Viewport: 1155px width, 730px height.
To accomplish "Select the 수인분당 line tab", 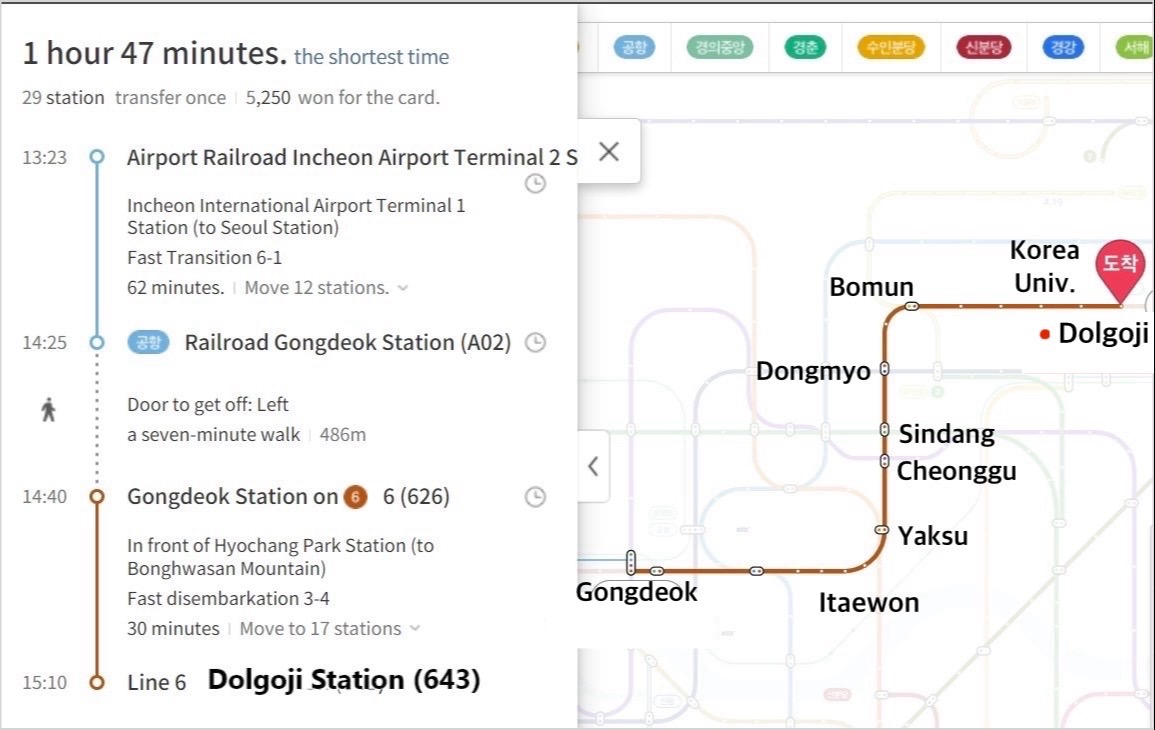I will coord(891,47).
